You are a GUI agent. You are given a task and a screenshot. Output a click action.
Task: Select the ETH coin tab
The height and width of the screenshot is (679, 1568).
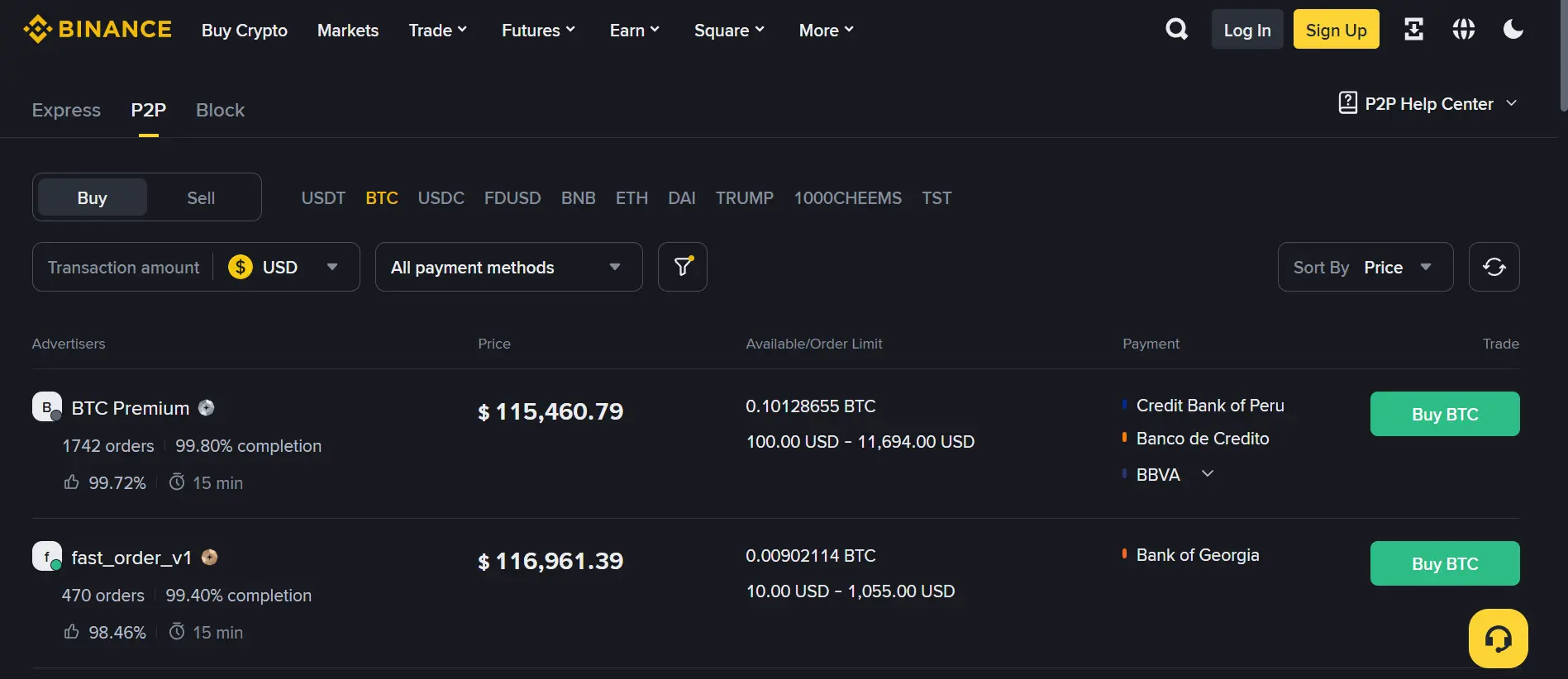631,198
